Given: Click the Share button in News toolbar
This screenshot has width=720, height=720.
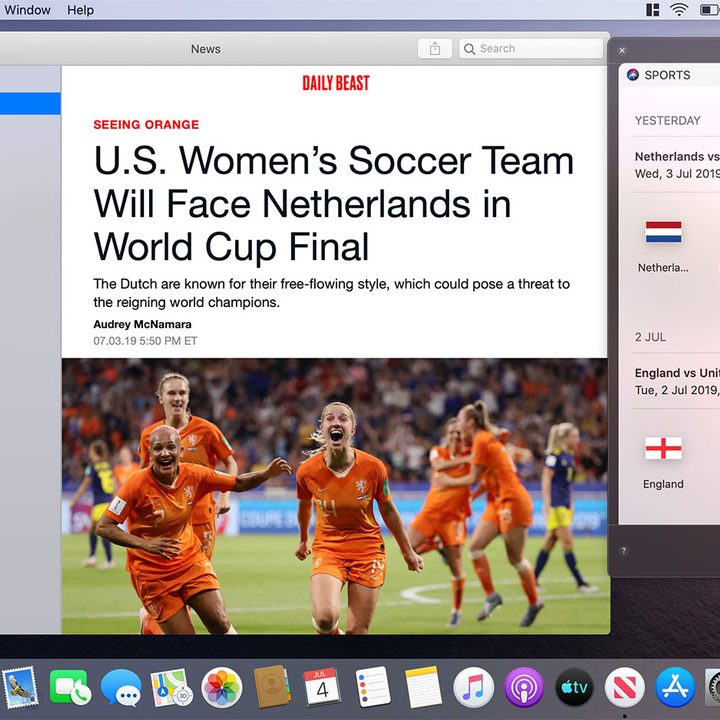Looking at the screenshot, I should tap(434, 49).
